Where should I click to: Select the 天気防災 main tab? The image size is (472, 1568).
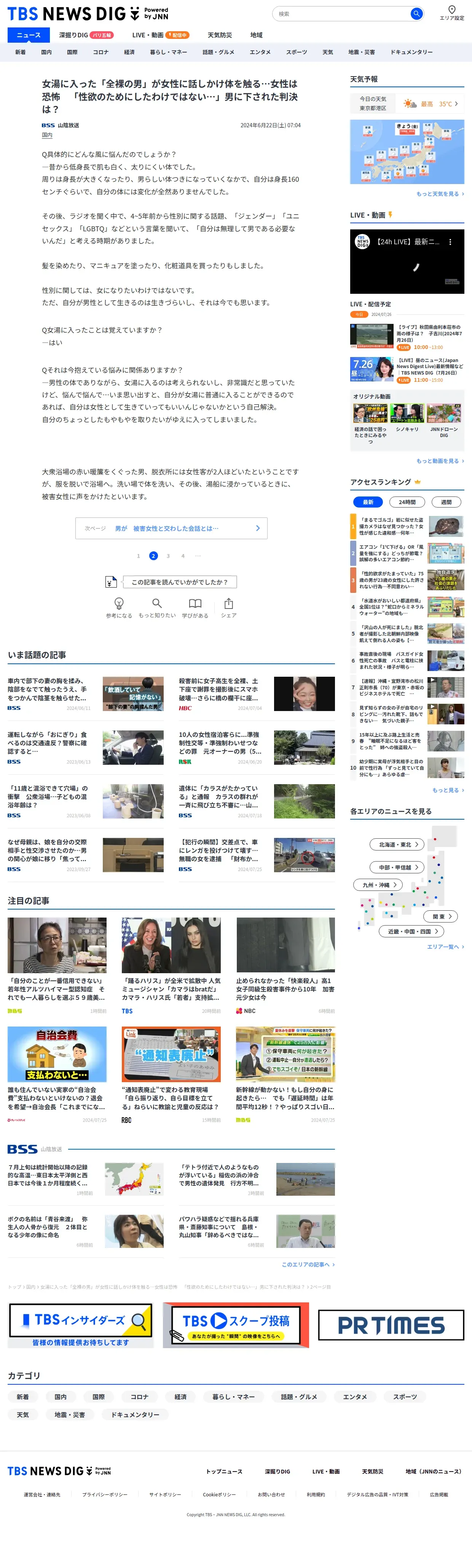[x=220, y=35]
